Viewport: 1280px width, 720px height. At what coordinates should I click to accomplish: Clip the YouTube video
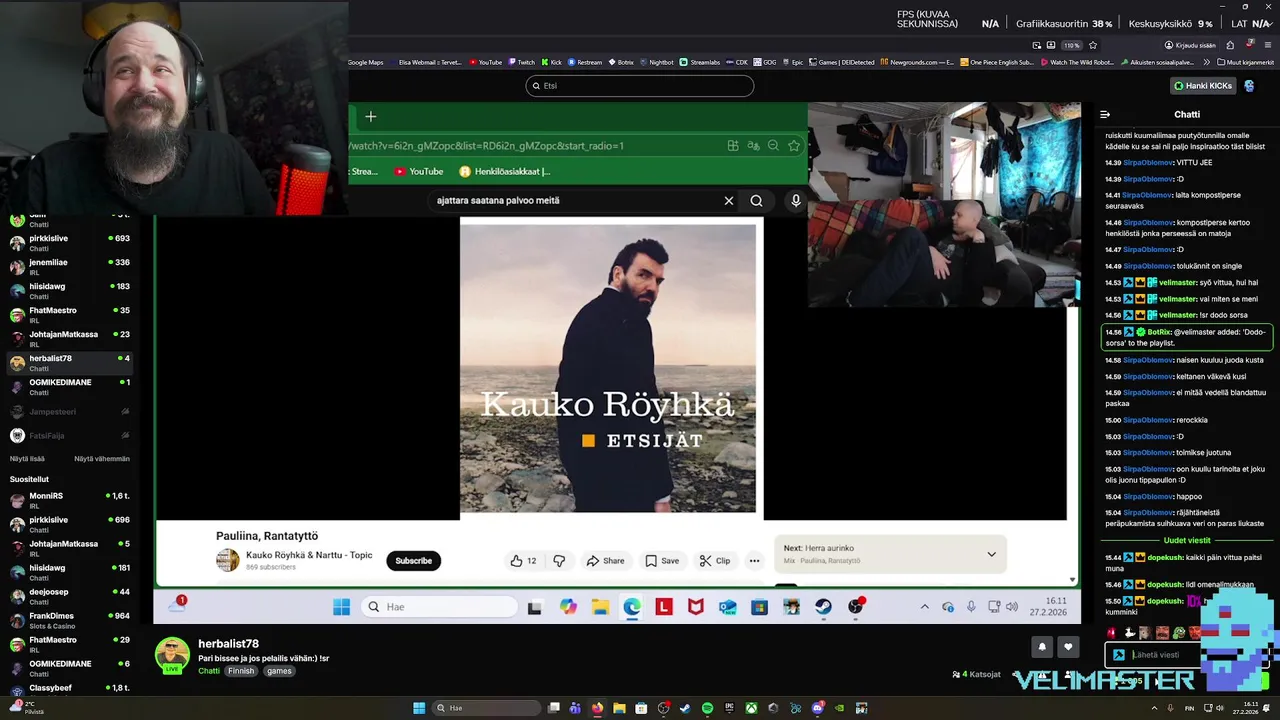[714, 561]
